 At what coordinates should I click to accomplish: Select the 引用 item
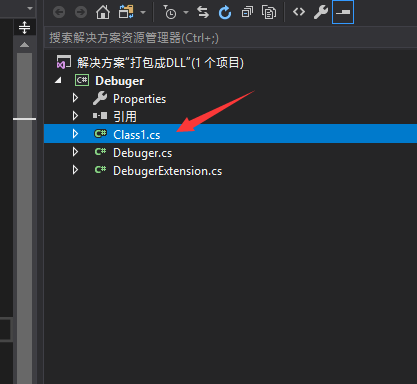125,116
